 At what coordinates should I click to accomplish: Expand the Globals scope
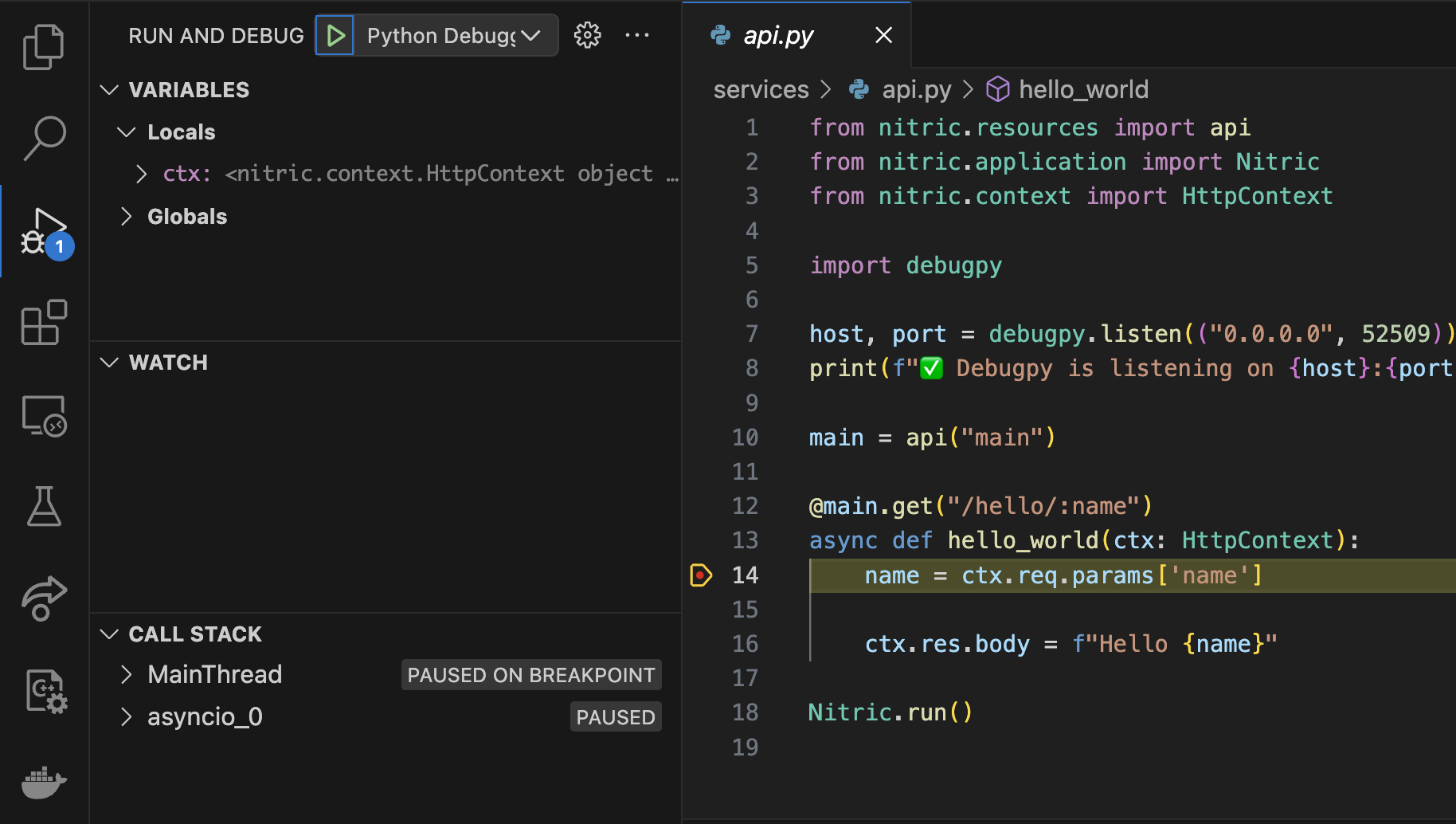(x=126, y=216)
